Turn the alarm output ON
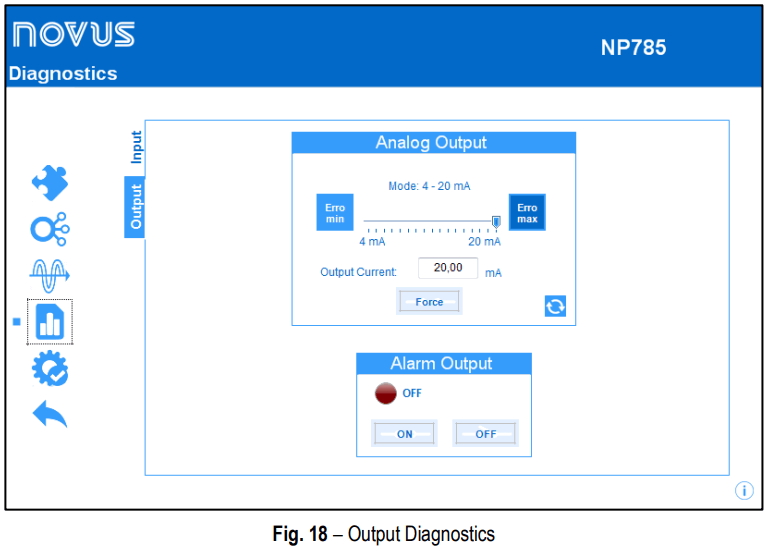 [x=405, y=434]
